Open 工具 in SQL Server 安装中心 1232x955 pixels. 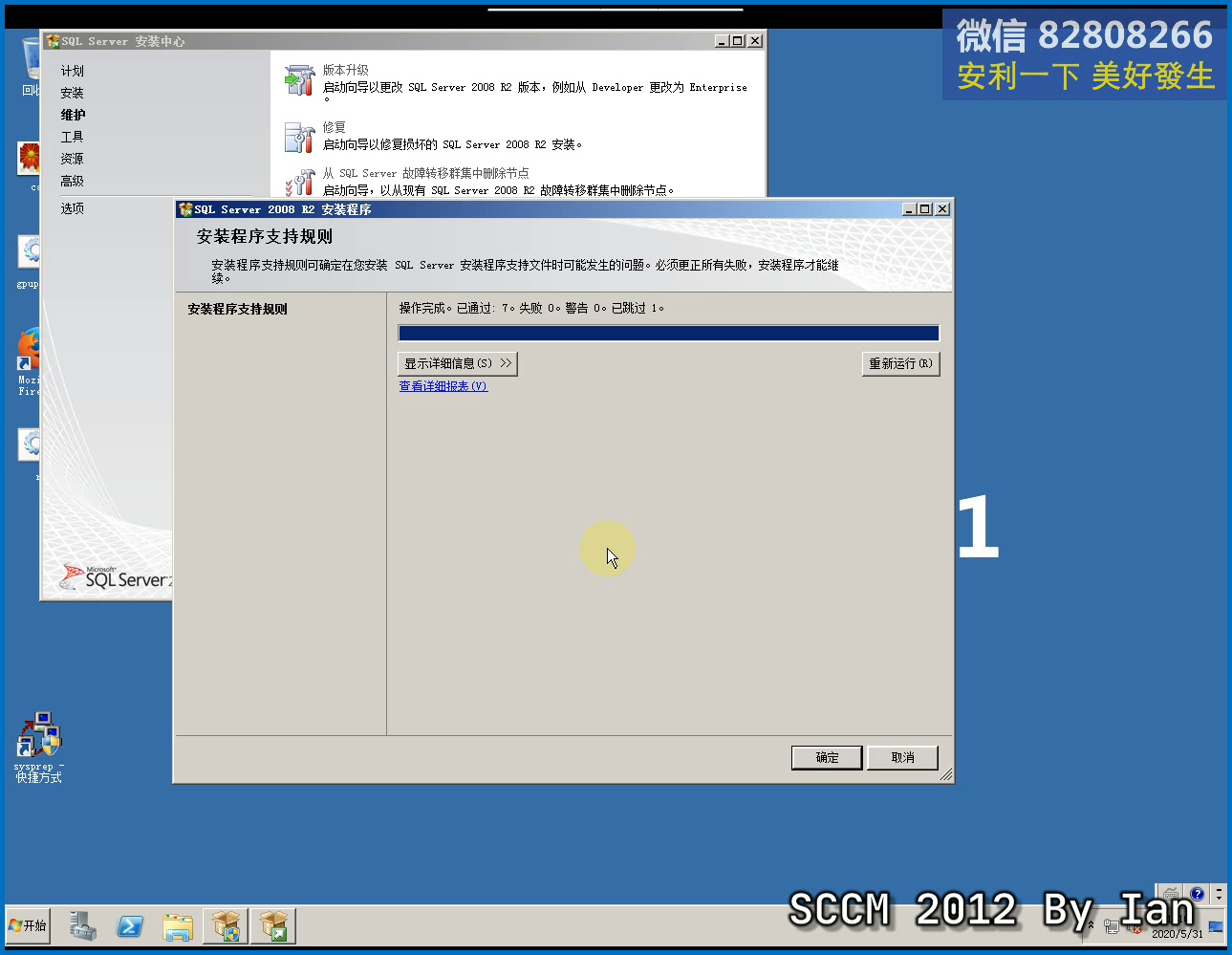[x=73, y=137]
